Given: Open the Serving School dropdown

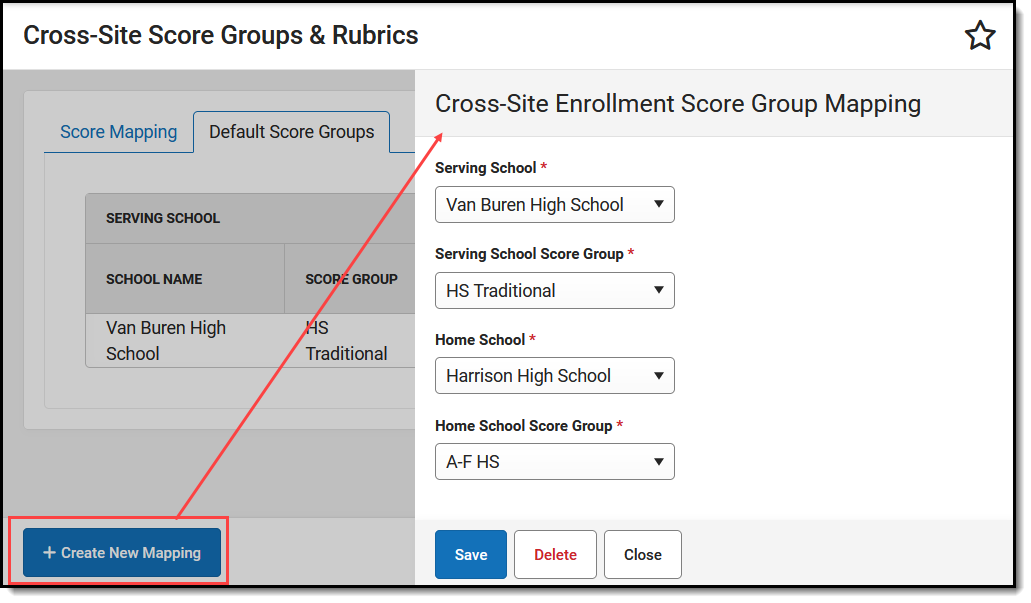Looking at the screenshot, I should click(x=554, y=205).
